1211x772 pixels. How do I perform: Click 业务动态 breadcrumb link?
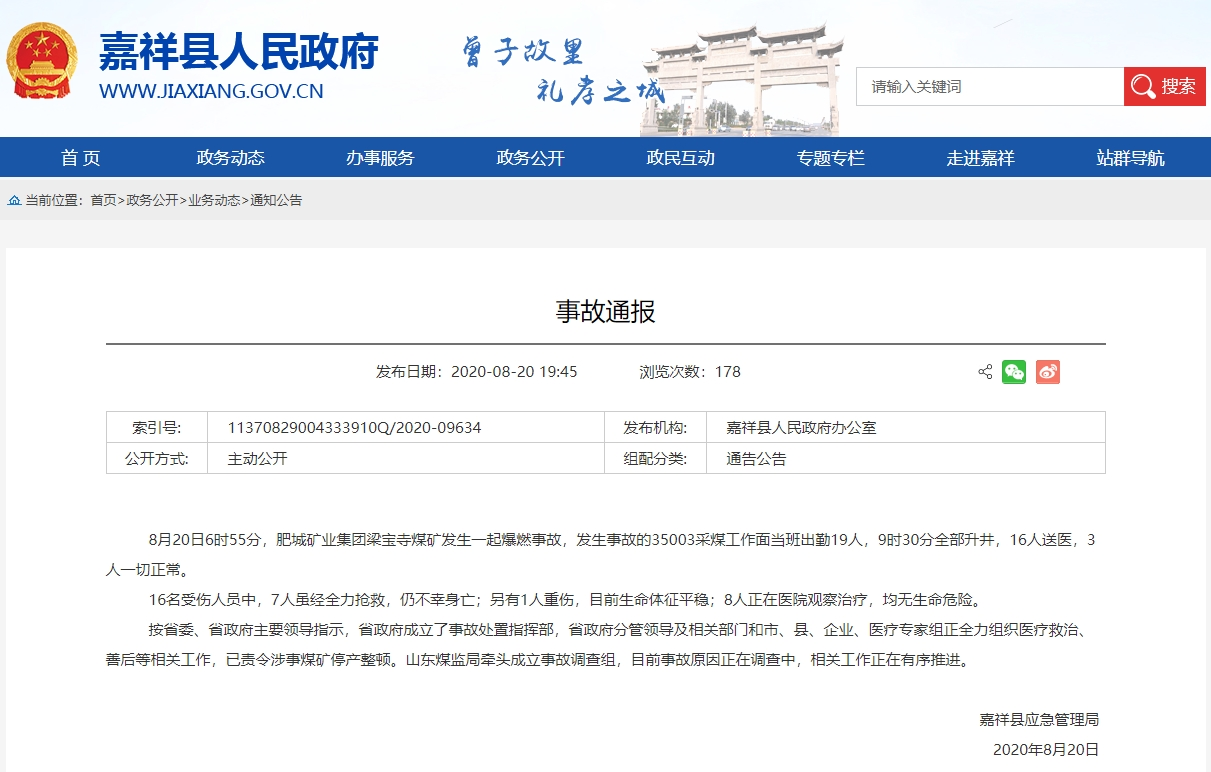tap(214, 200)
